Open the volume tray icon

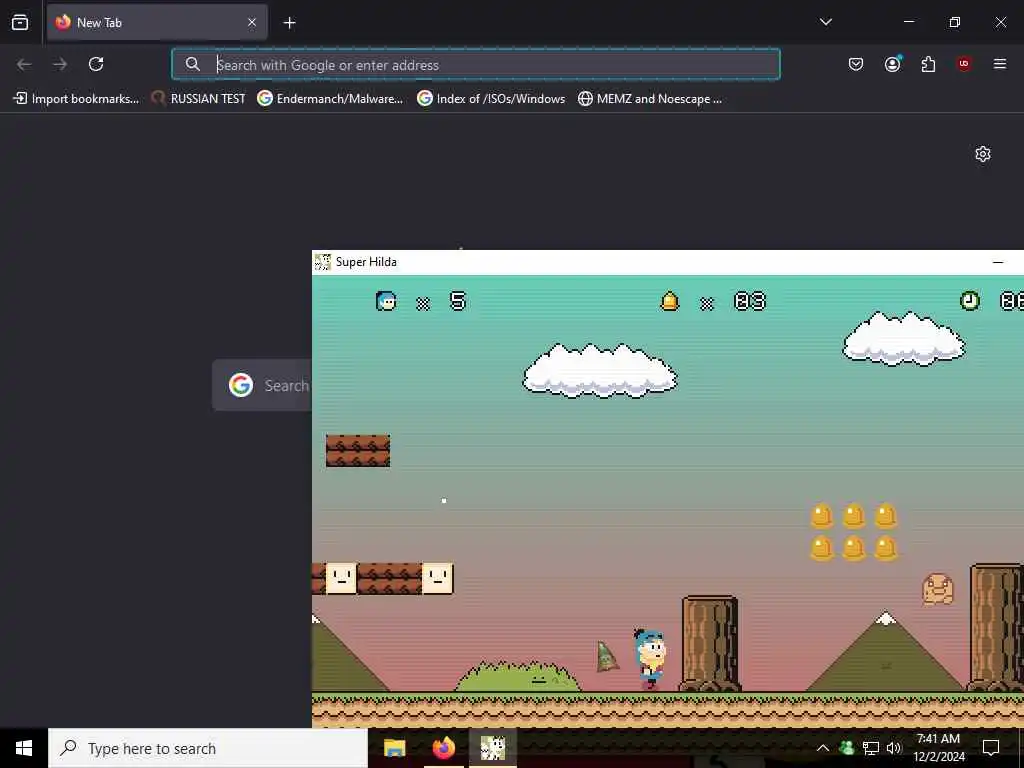coord(894,748)
